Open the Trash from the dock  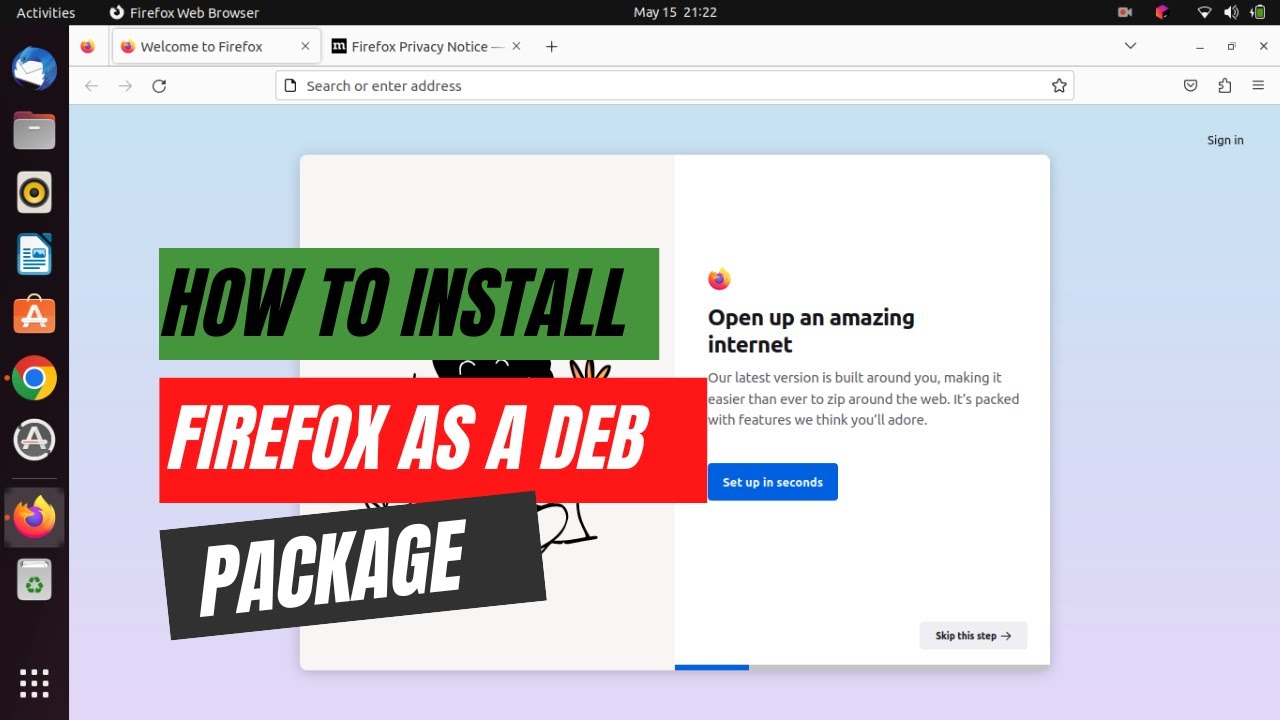point(34,579)
